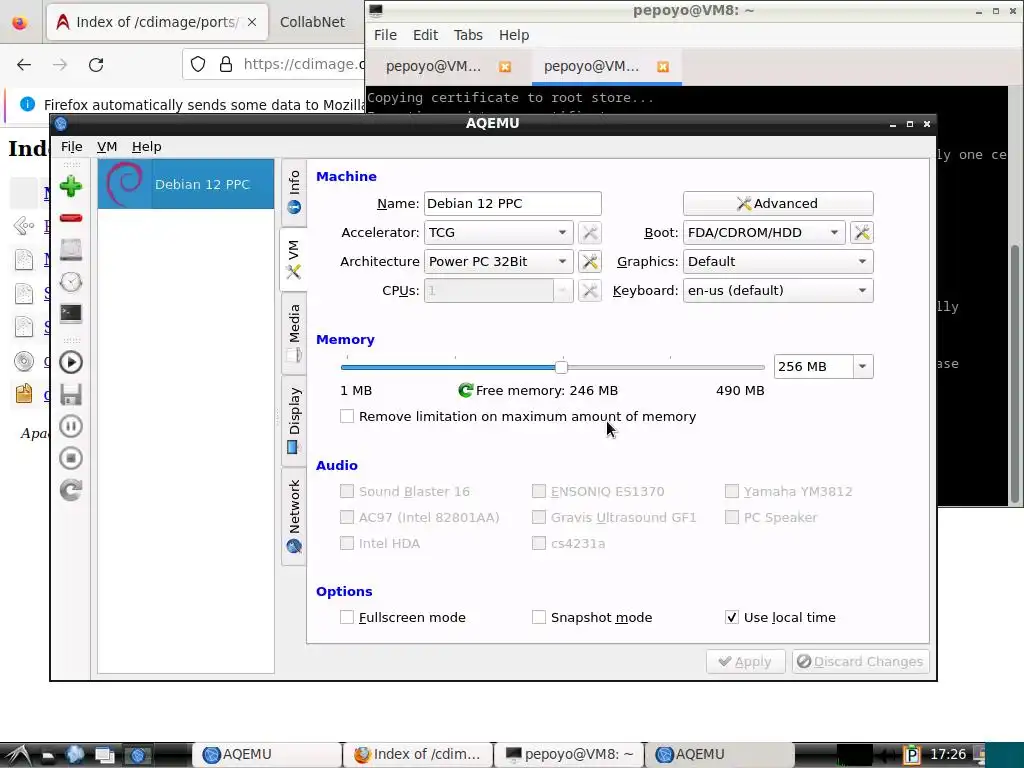Start the VM with the play icon

71,362
